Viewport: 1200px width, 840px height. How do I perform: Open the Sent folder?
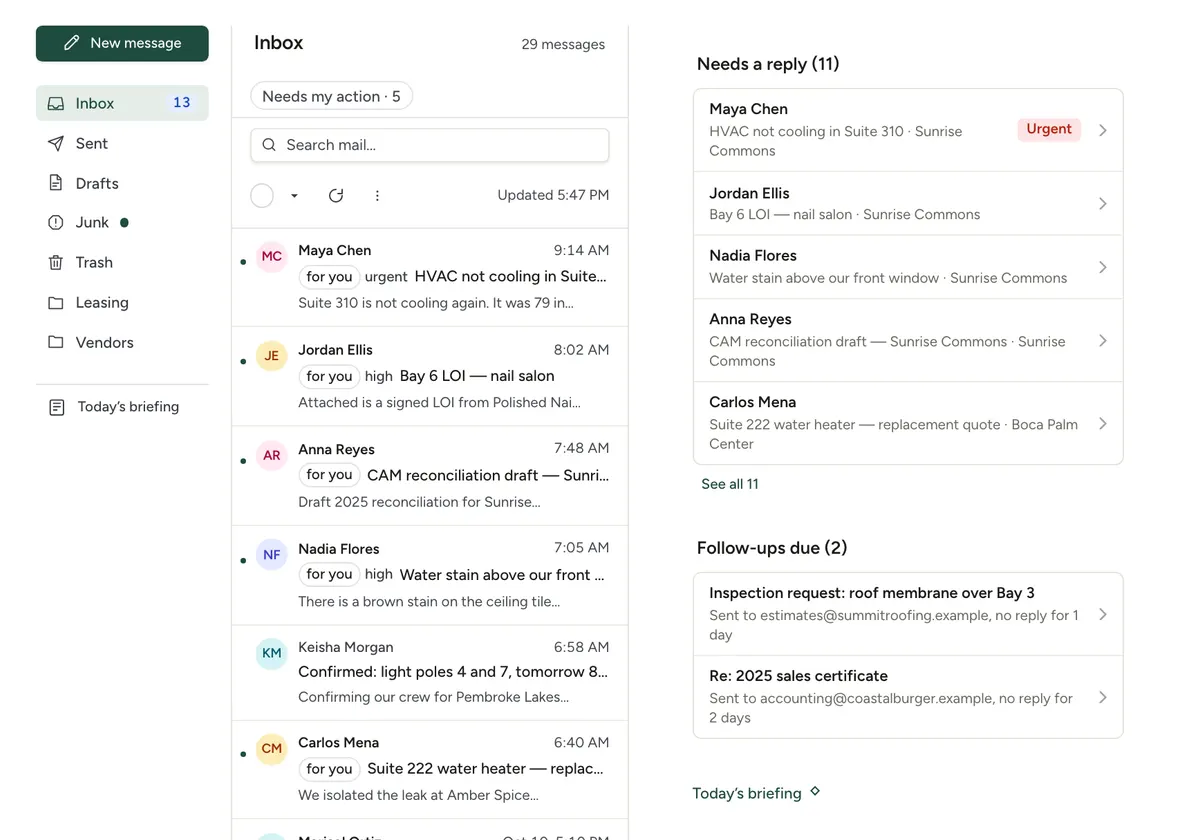122,143
